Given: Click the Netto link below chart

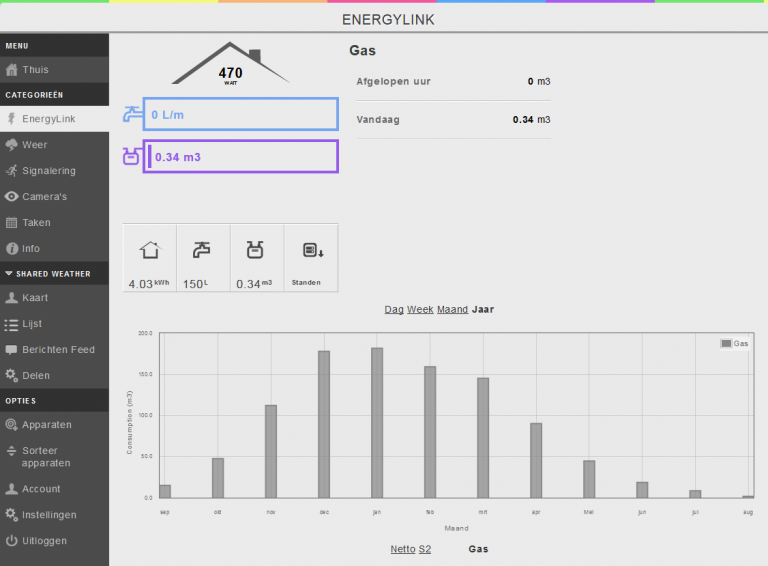Looking at the screenshot, I should click(x=403, y=549).
